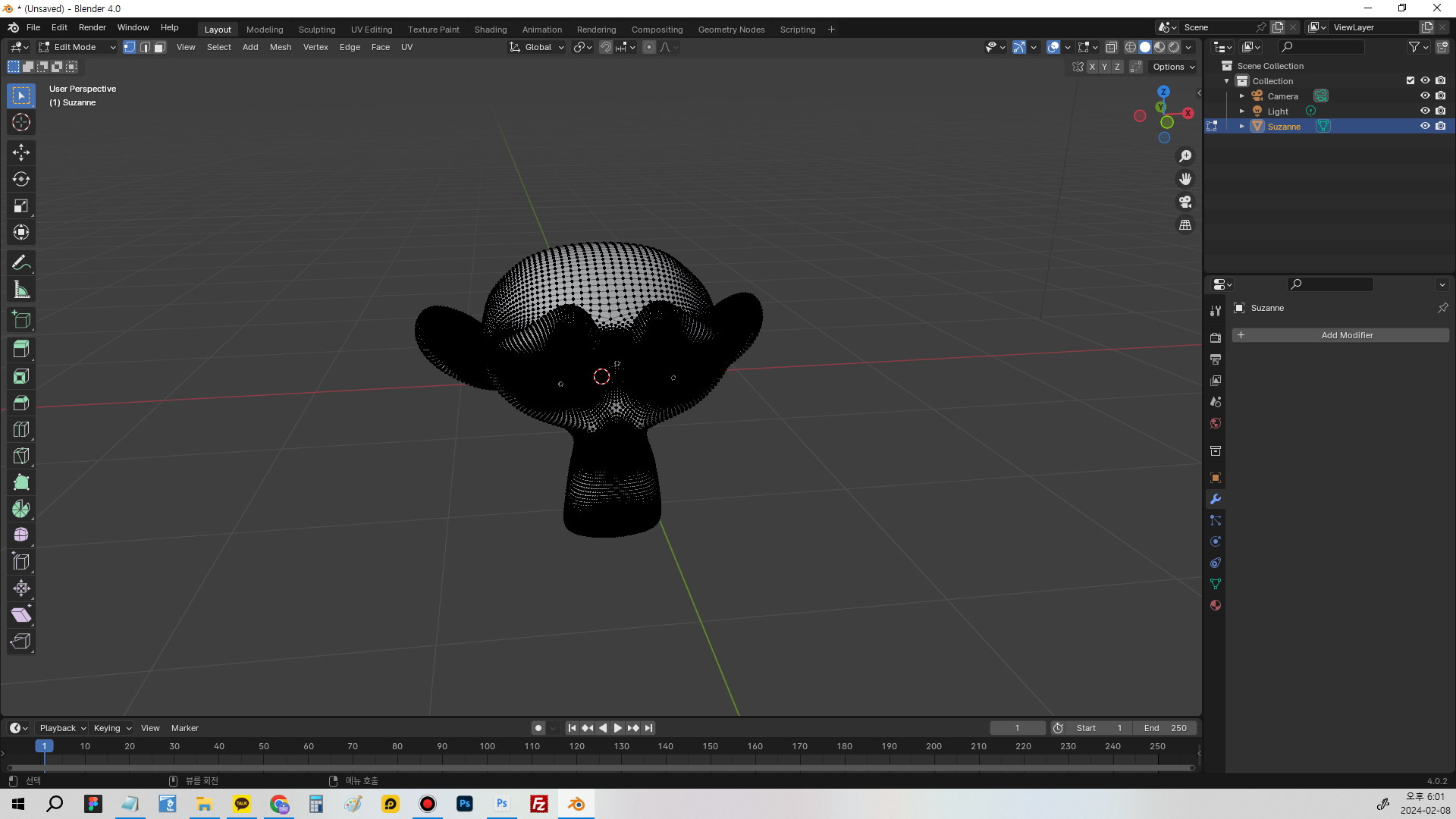Expand the Suzanne tree item
1456x819 pixels.
1242,127
